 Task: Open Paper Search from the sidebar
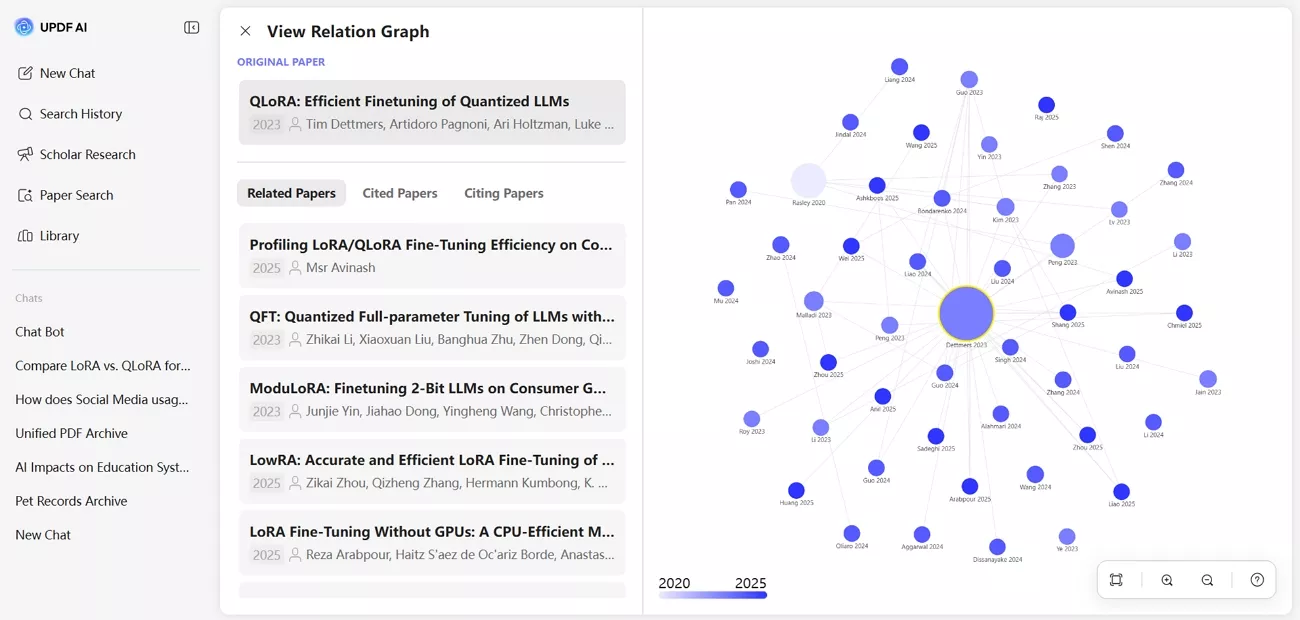77,195
